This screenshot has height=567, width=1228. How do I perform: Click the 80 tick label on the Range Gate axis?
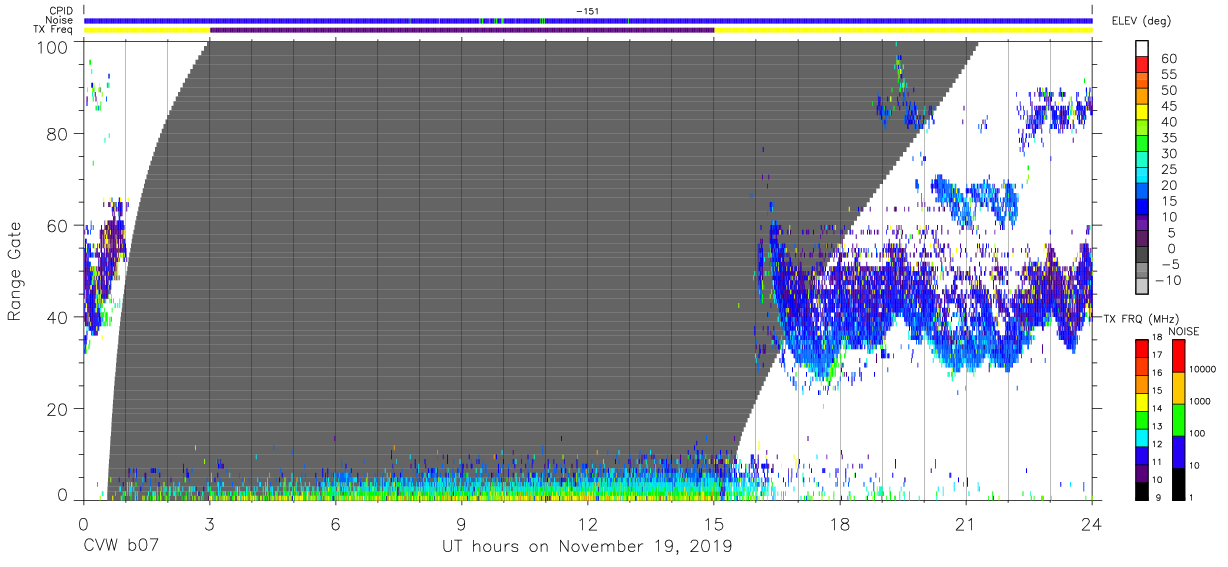[x=56, y=133]
